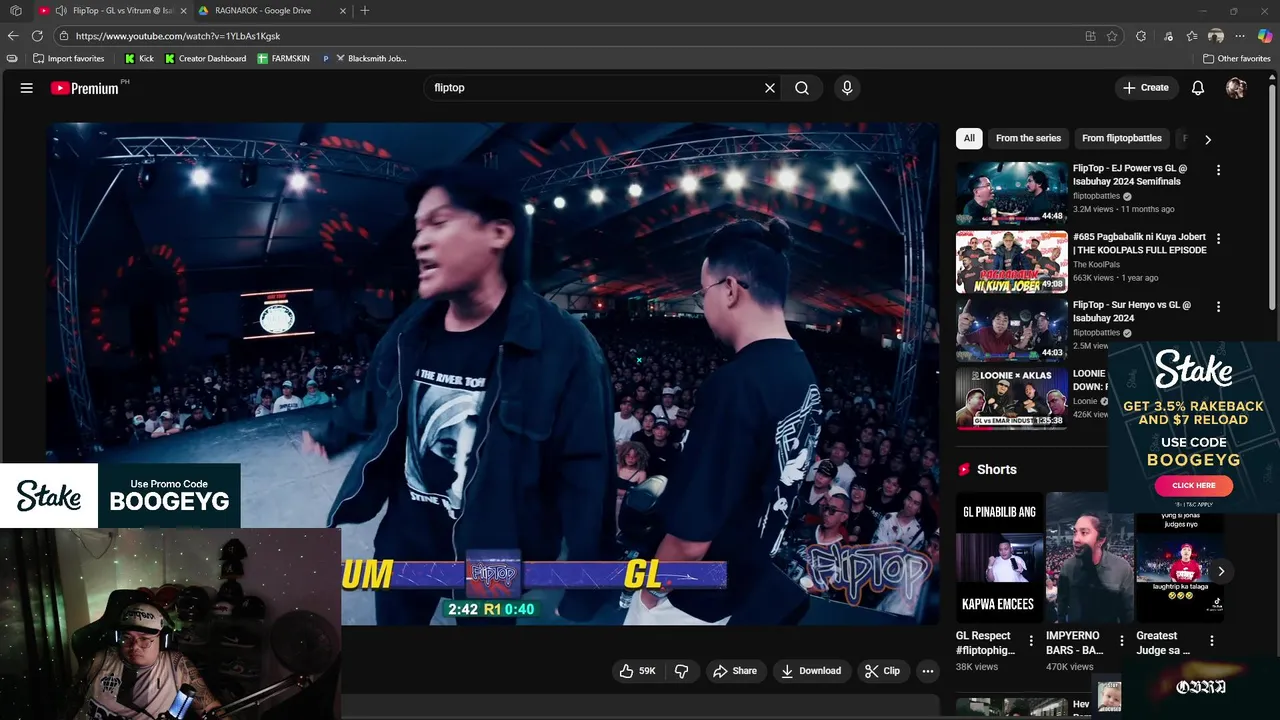Refresh the YouTube page

[x=38, y=36]
